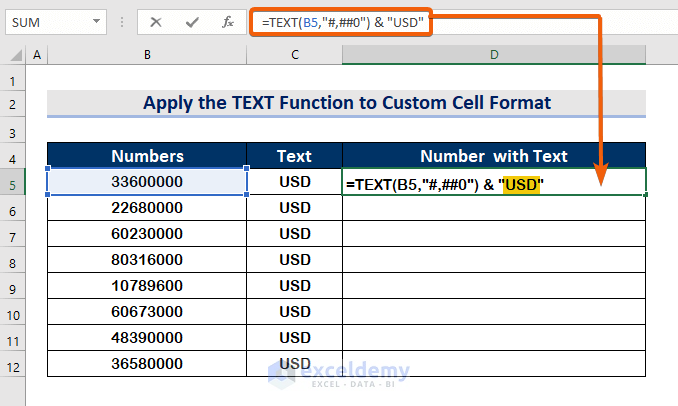Click the USD cell in row 9
This screenshot has height=406, width=678.
tap(294, 284)
